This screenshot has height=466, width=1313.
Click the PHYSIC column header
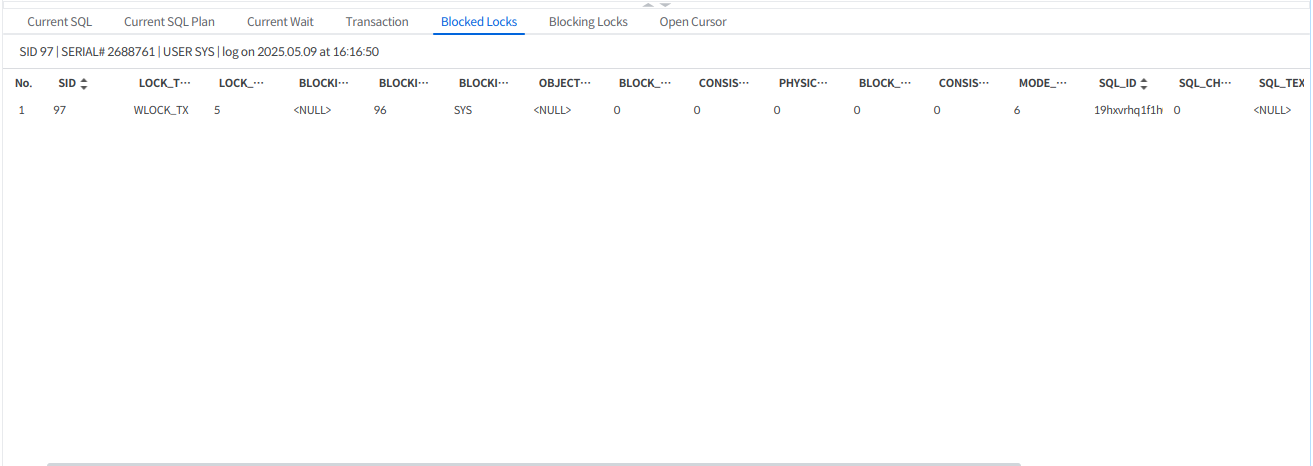click(x=805, y=84)
